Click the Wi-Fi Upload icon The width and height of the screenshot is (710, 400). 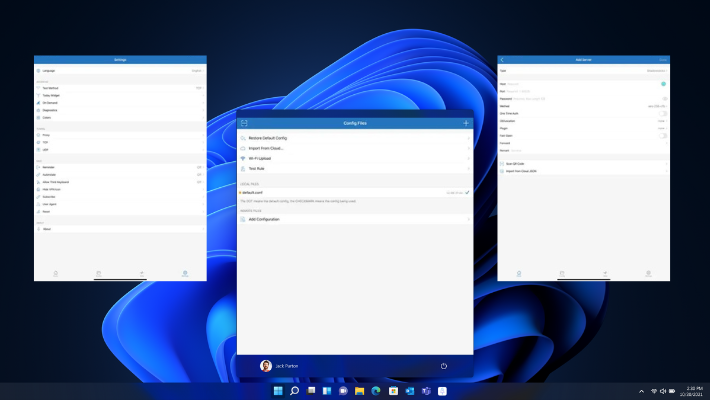[x=243, y=159]
